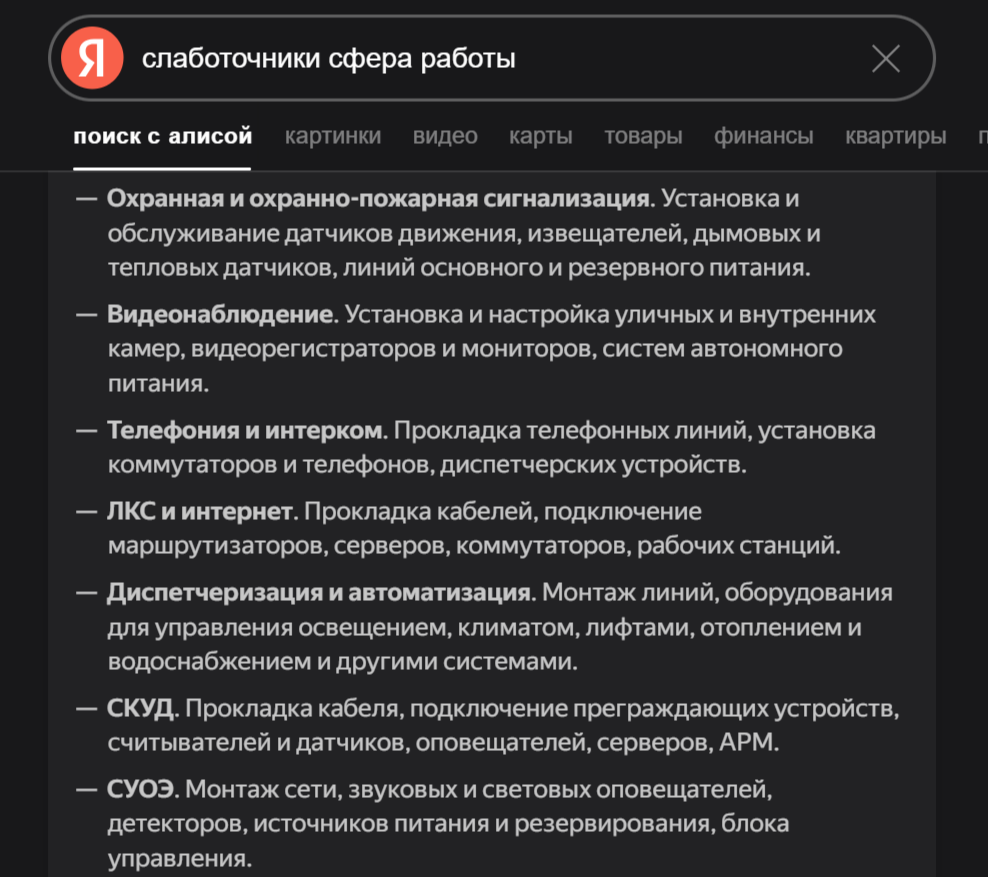Open the 'квартиры' tab
Image resolution: width=988 pixels, height=877 pixels.
click(895, 135)
